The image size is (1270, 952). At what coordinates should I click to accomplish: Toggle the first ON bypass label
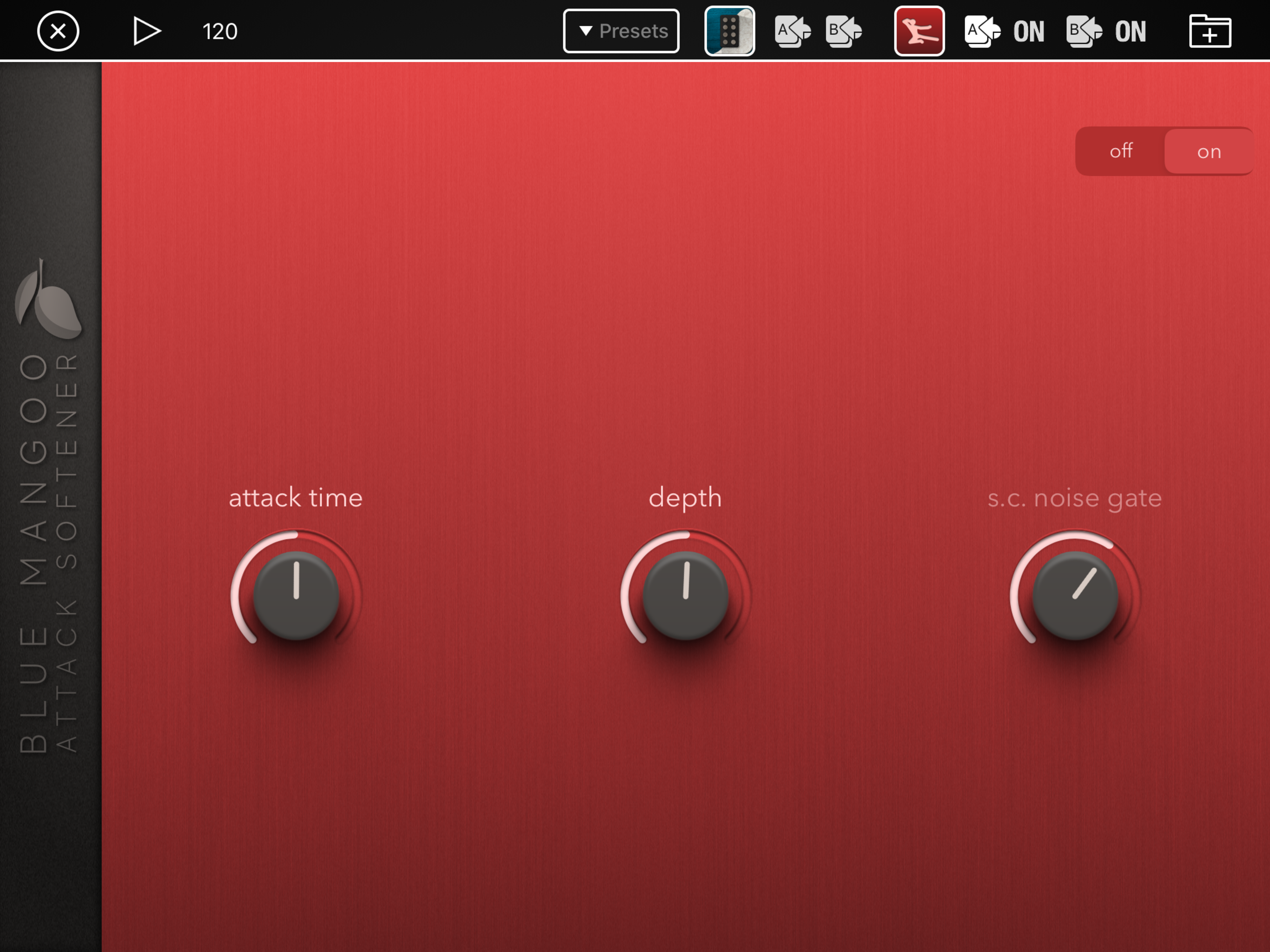(x=1028, y=32)
